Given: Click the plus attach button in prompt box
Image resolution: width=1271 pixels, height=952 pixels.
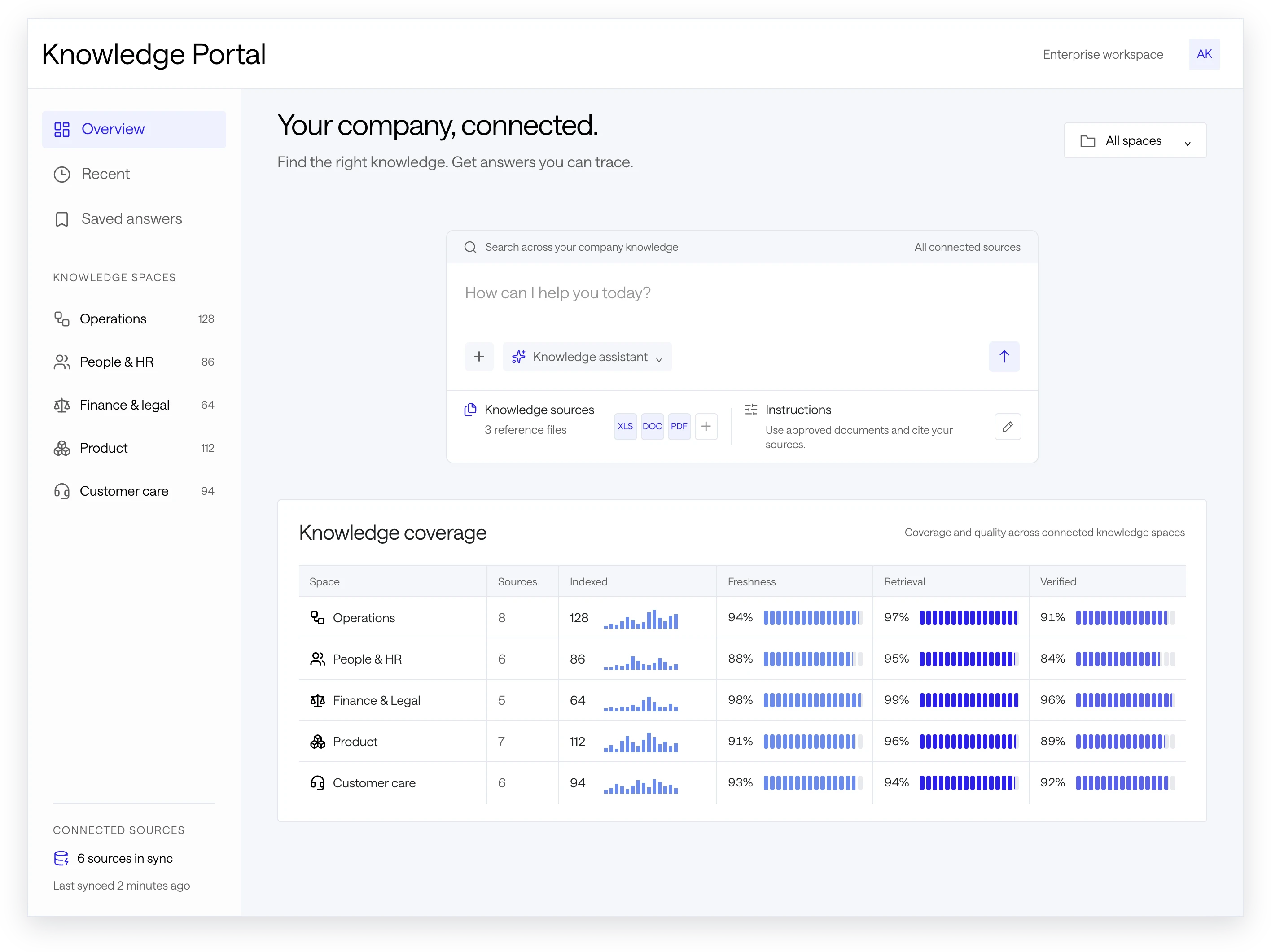Looking at the screenshot, I should (x=478, y=357).
